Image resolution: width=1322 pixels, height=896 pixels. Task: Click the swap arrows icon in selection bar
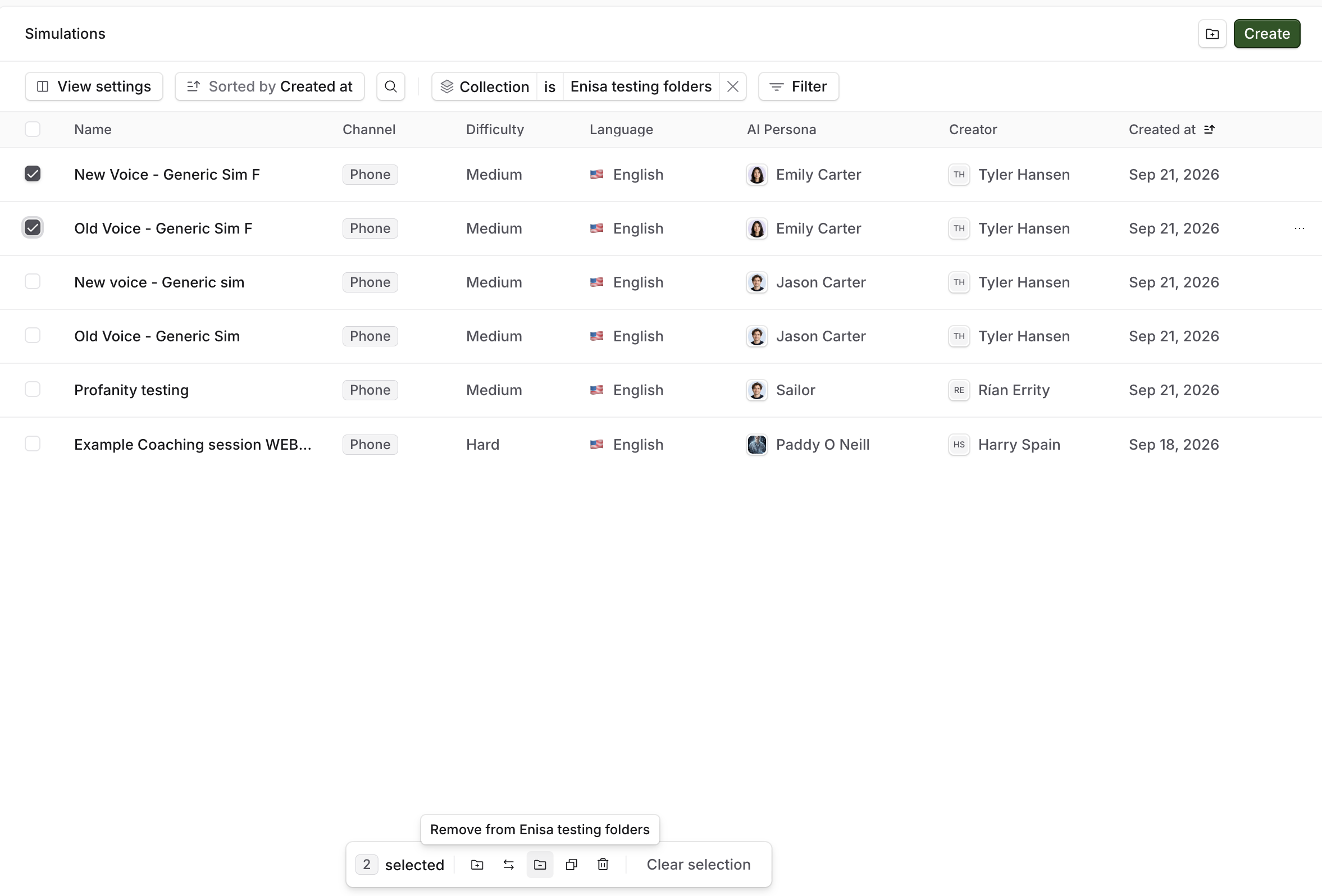point(509,865)
